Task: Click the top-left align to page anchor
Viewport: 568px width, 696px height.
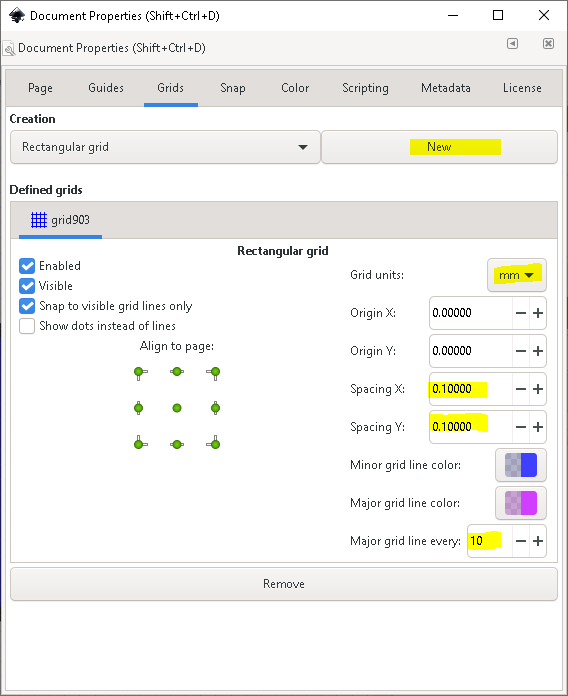Action: 140,372
